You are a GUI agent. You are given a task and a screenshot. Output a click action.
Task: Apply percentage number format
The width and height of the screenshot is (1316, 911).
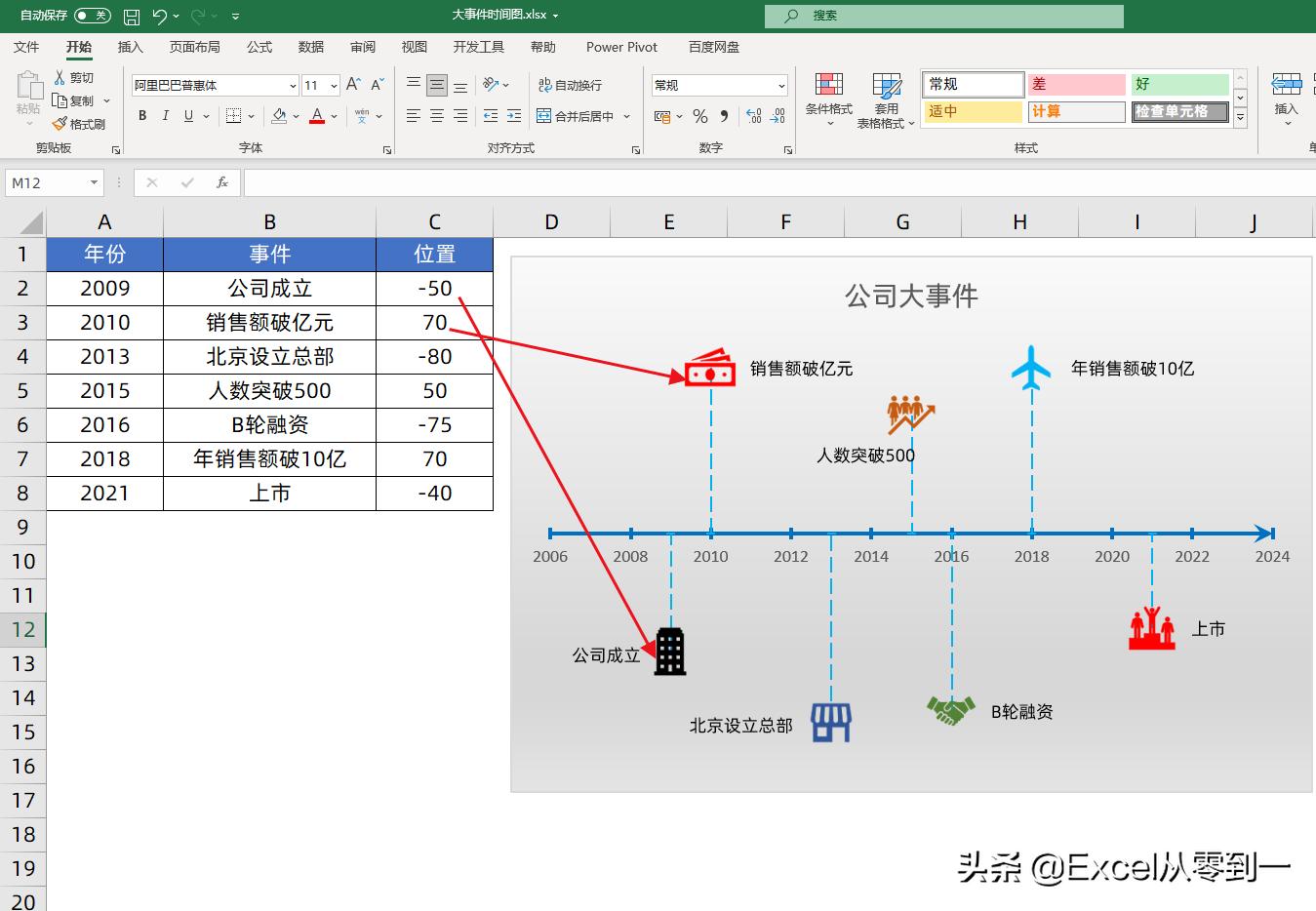coord(699,115)
